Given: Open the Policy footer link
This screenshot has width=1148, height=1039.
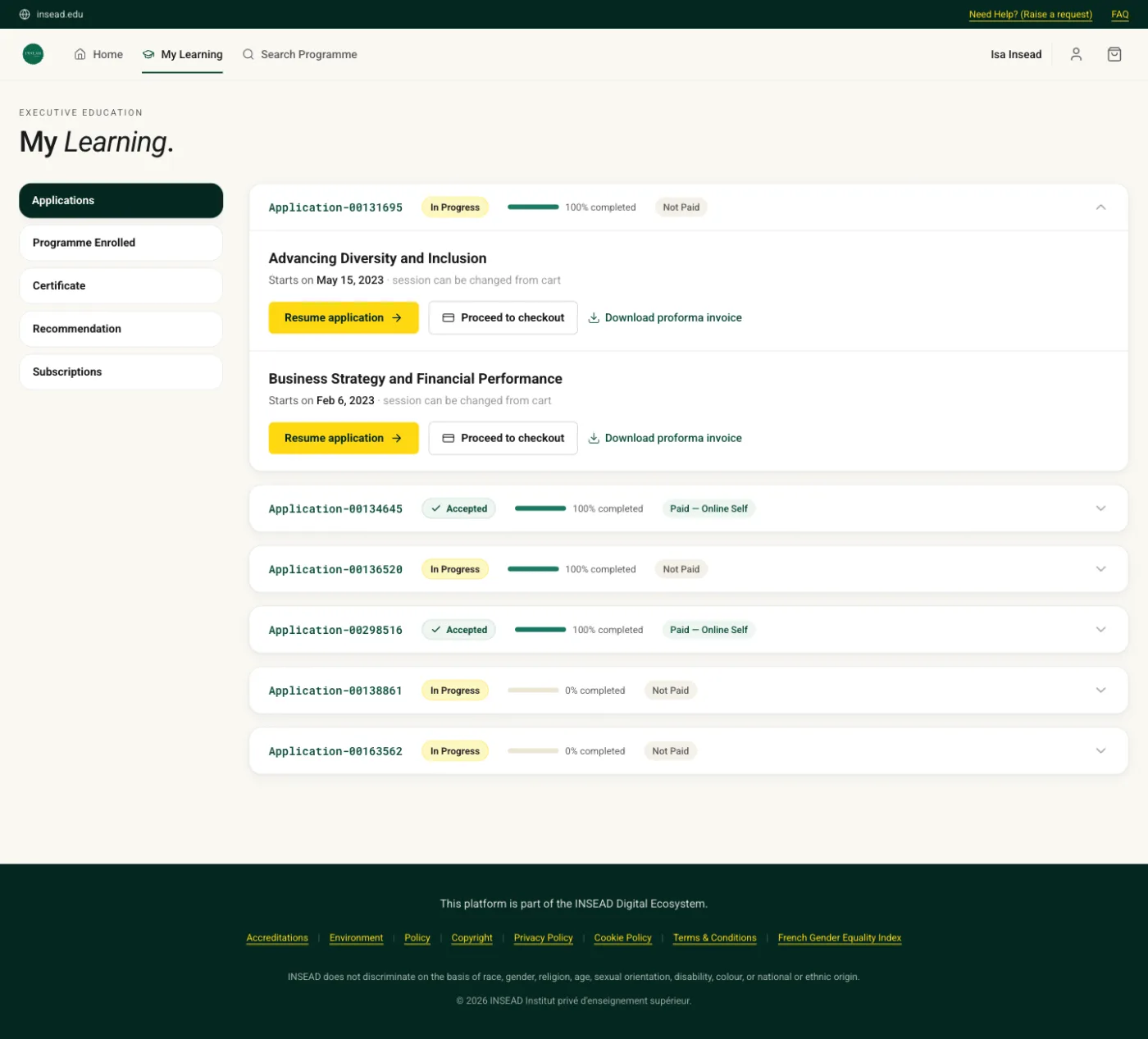Looking at the screenshot, I should (x=417, y=938).
